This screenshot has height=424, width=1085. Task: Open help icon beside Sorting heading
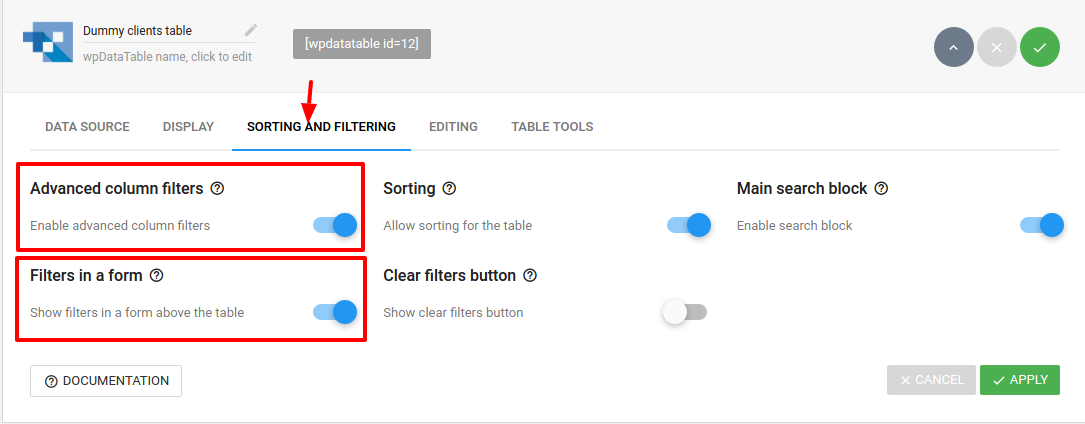[449, 188]
